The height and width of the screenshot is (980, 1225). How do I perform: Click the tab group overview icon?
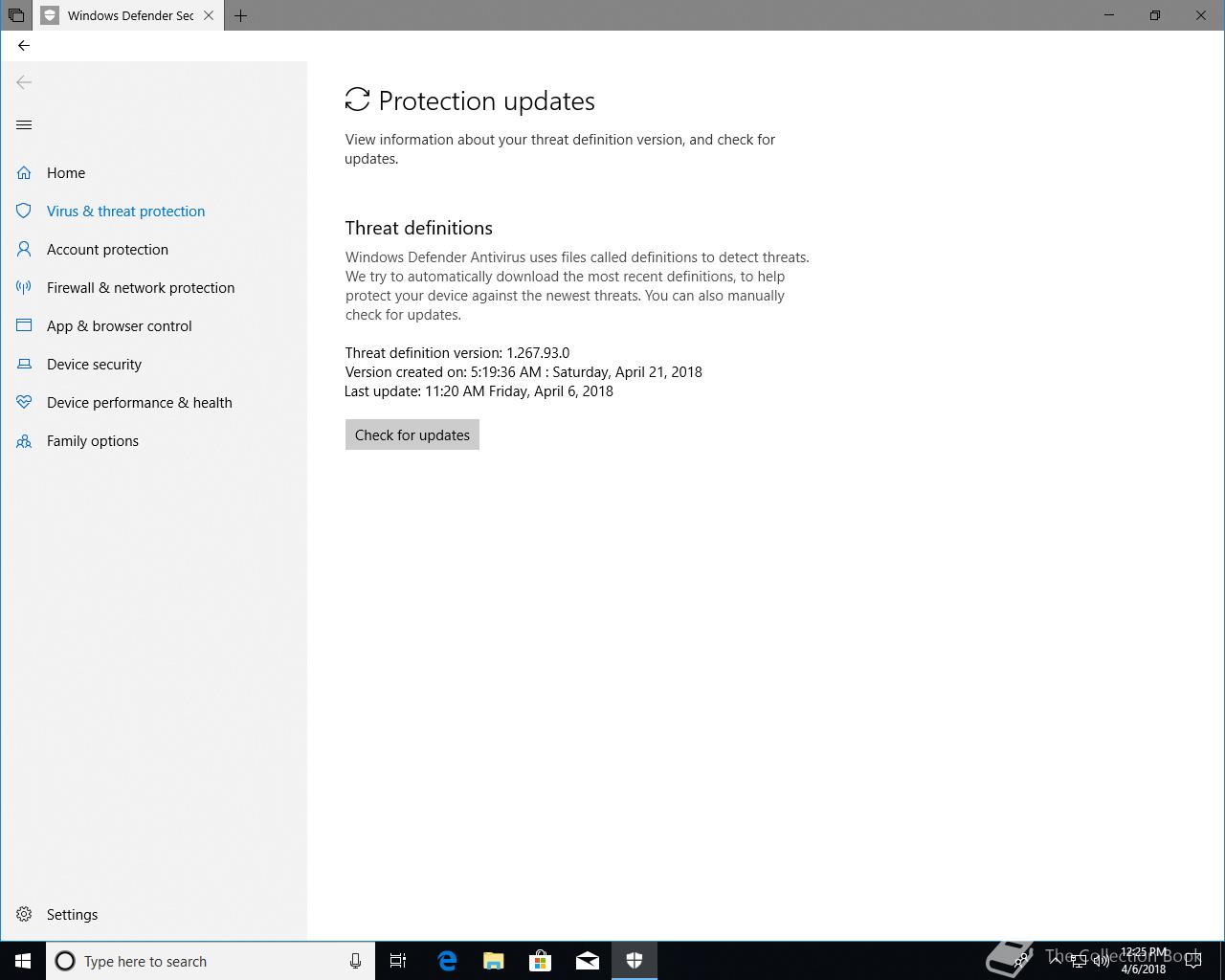click(x=16, y=15)
